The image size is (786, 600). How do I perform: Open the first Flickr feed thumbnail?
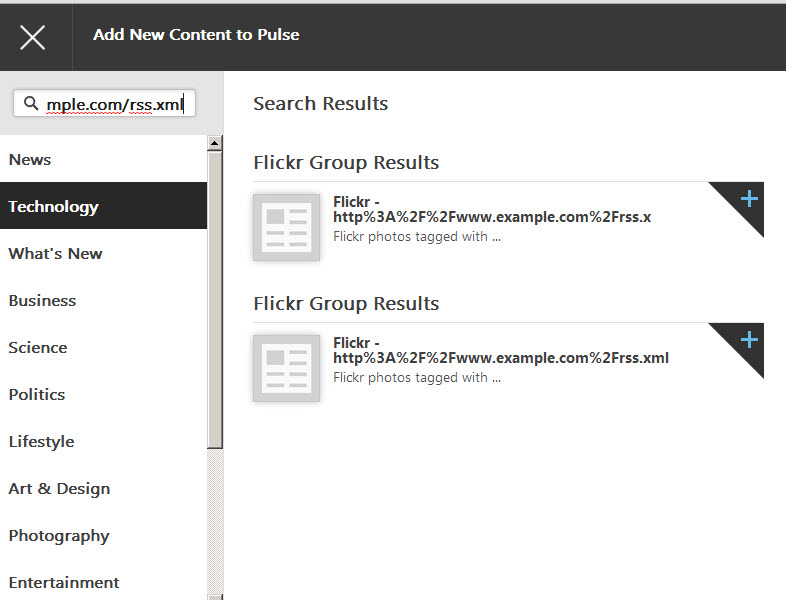point(286,228)
